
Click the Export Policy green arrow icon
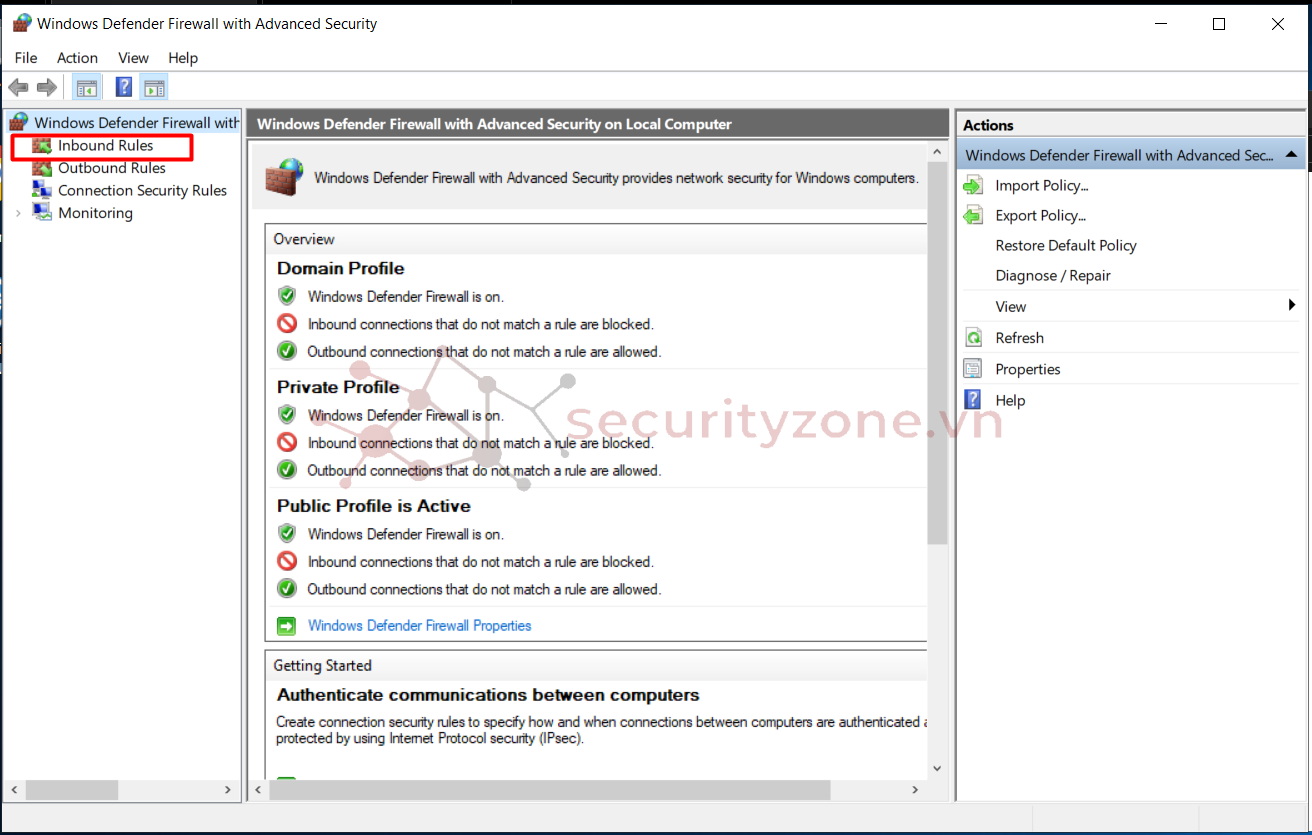[973, 216]
